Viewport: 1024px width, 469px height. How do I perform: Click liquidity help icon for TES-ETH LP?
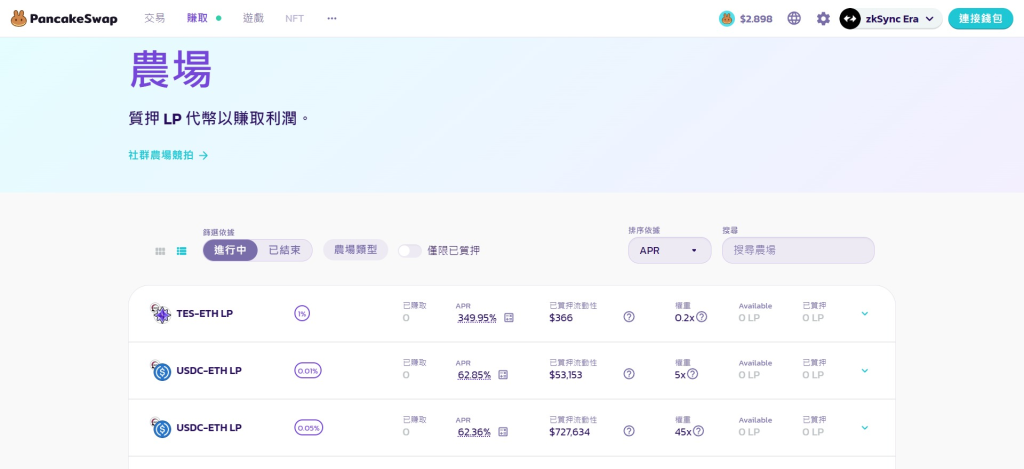click(629, 317)
